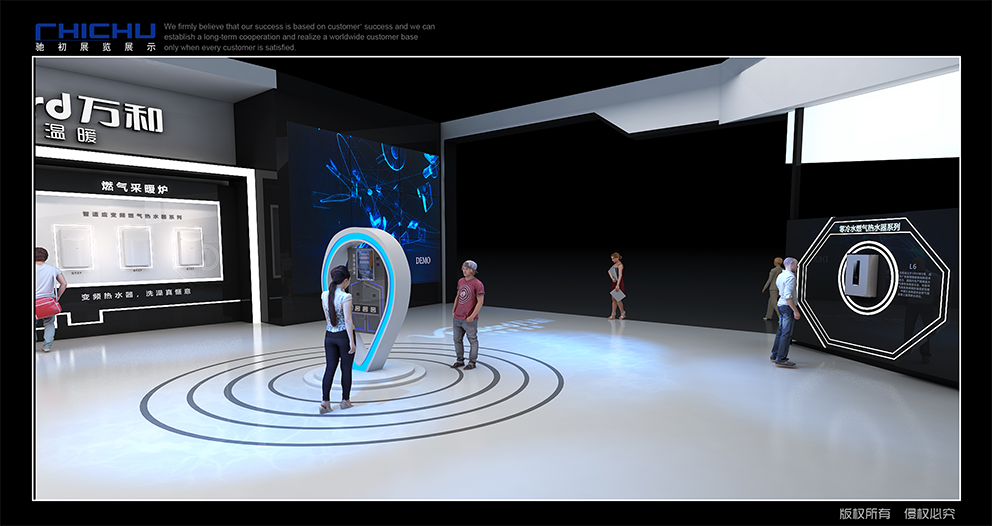Click the woman standing at the kiosk

pos(338,339)
